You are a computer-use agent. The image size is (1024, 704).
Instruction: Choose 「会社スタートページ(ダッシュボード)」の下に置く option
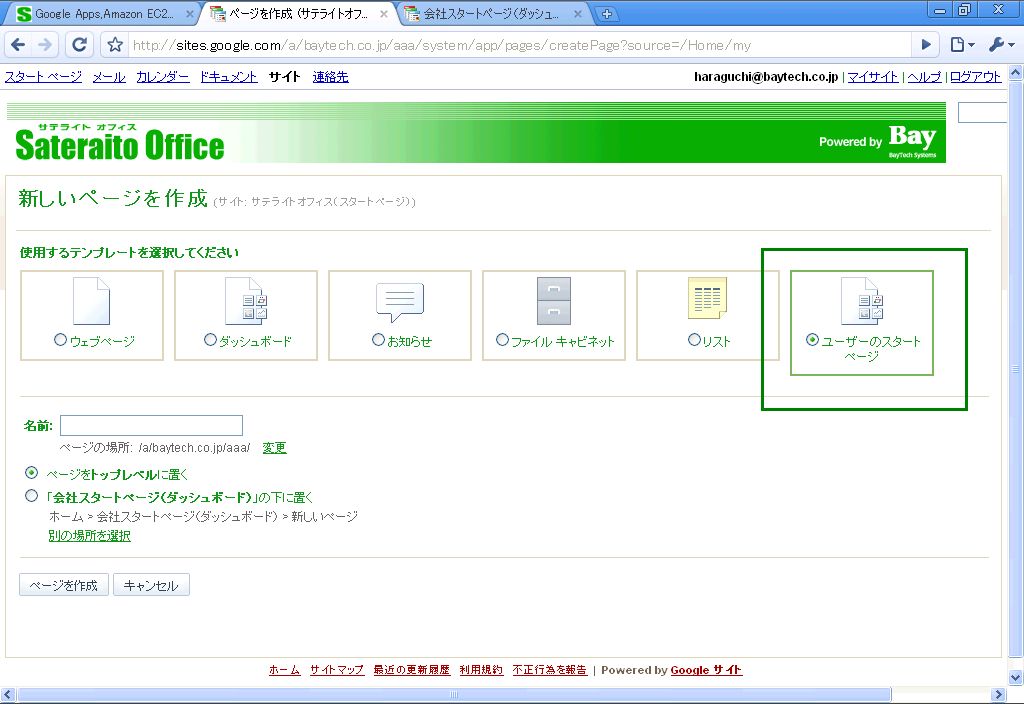coord(31,496)
